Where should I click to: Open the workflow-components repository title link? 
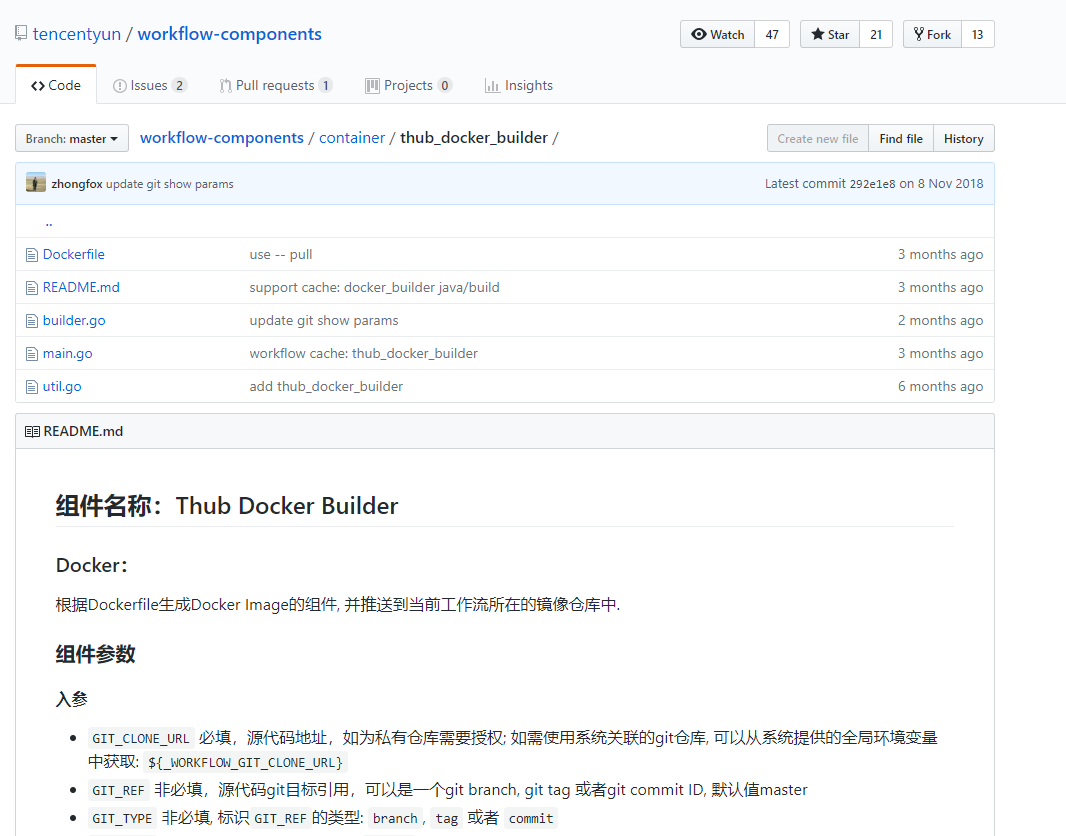click(230, 34)
